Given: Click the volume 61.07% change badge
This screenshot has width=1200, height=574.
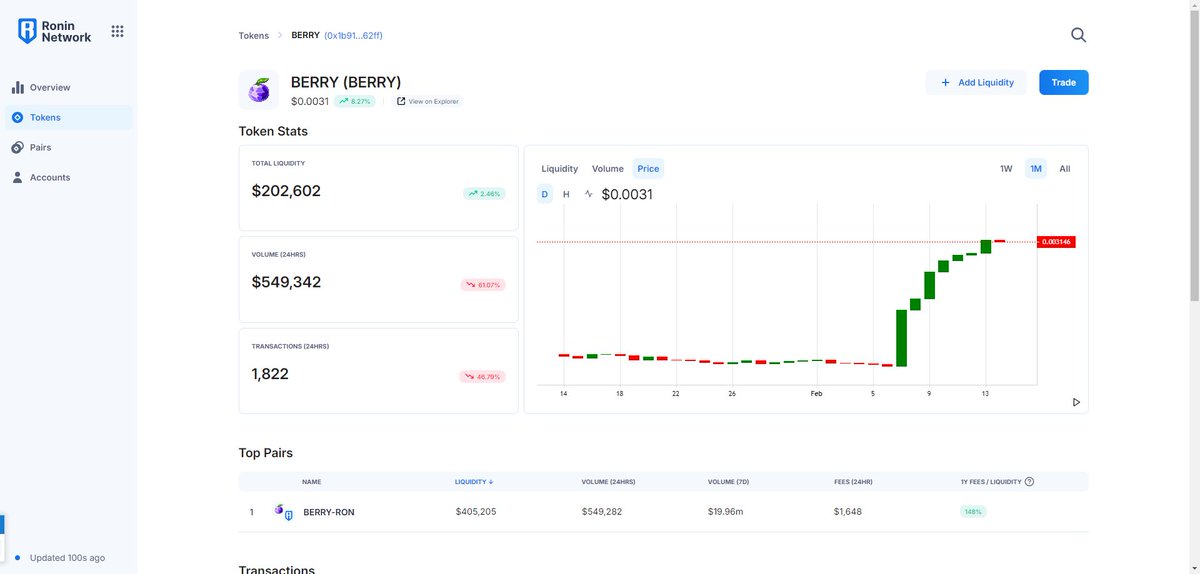Looking at the screenshot, I should (x=483, y=285).
